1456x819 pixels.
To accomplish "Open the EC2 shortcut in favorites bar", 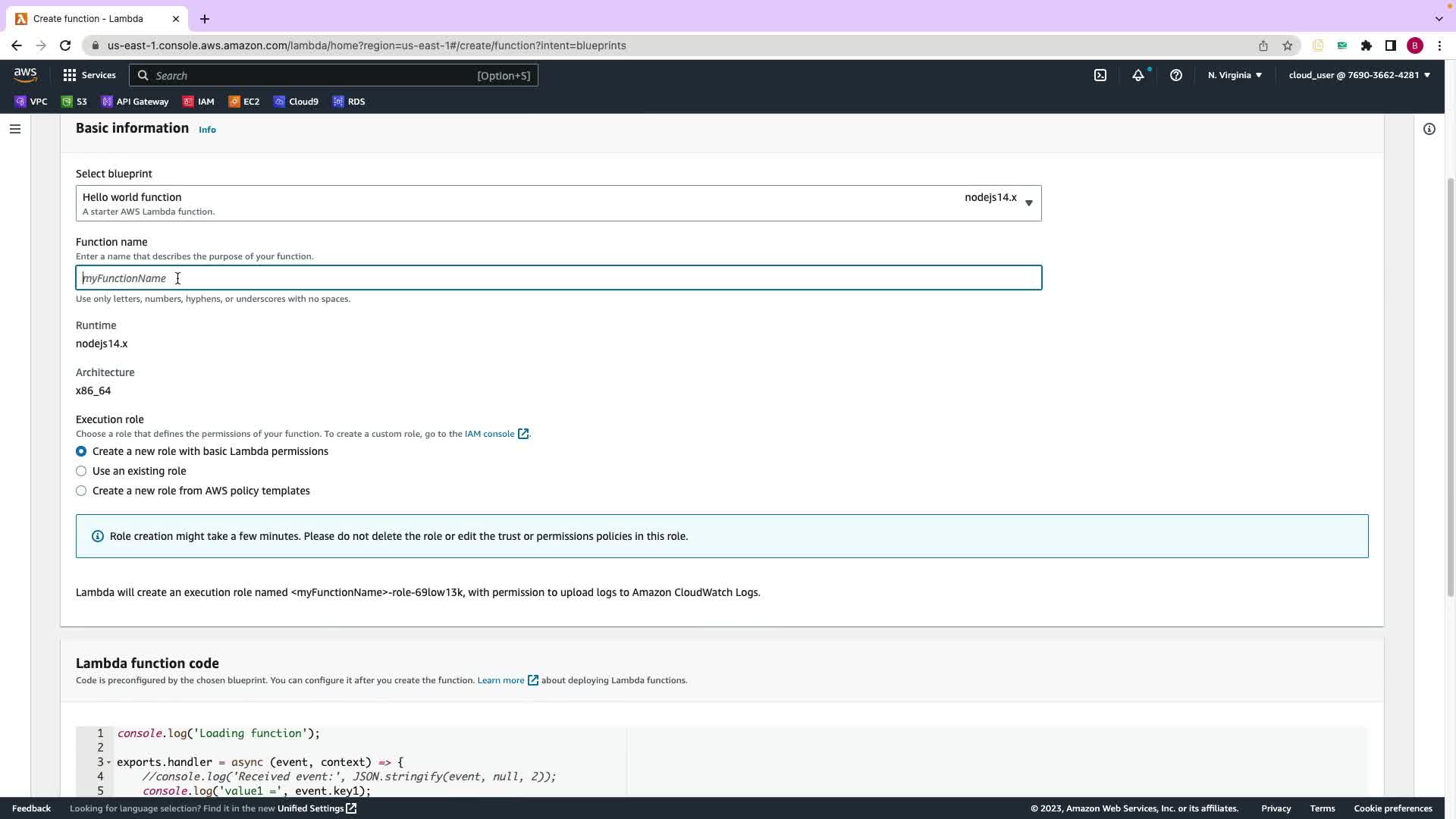I will [x=244, y=102].
